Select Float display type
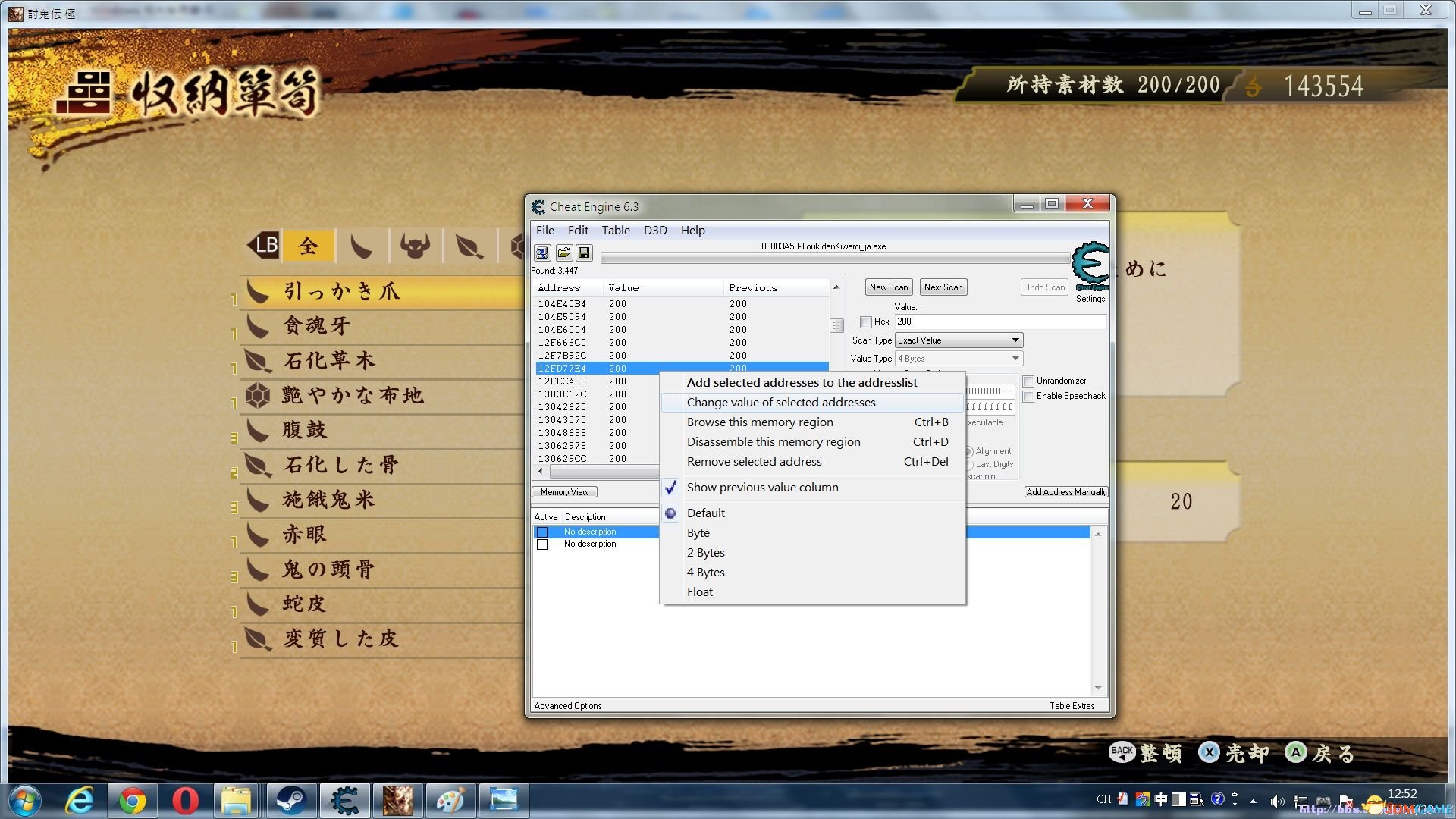Image resolution: width=1456 pixels, height=819 pixels. pos(812,592)
